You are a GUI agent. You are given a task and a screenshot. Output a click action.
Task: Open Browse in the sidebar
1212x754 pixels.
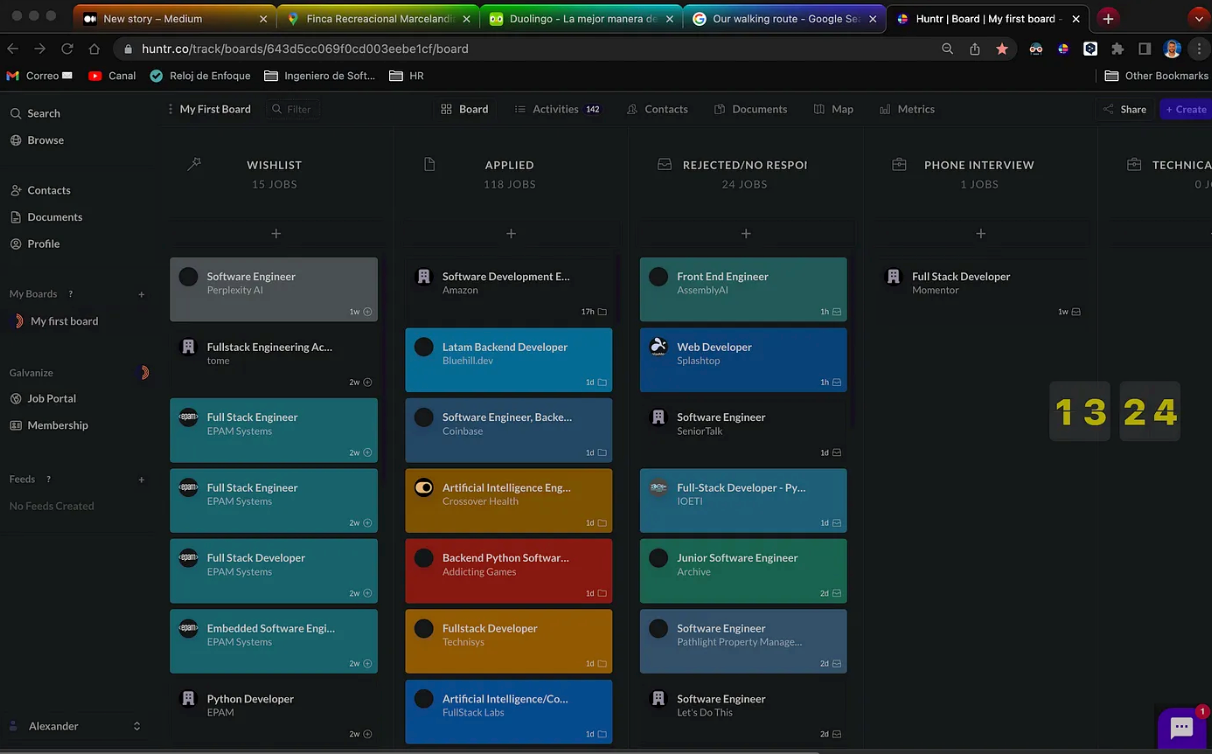point(37,140)
